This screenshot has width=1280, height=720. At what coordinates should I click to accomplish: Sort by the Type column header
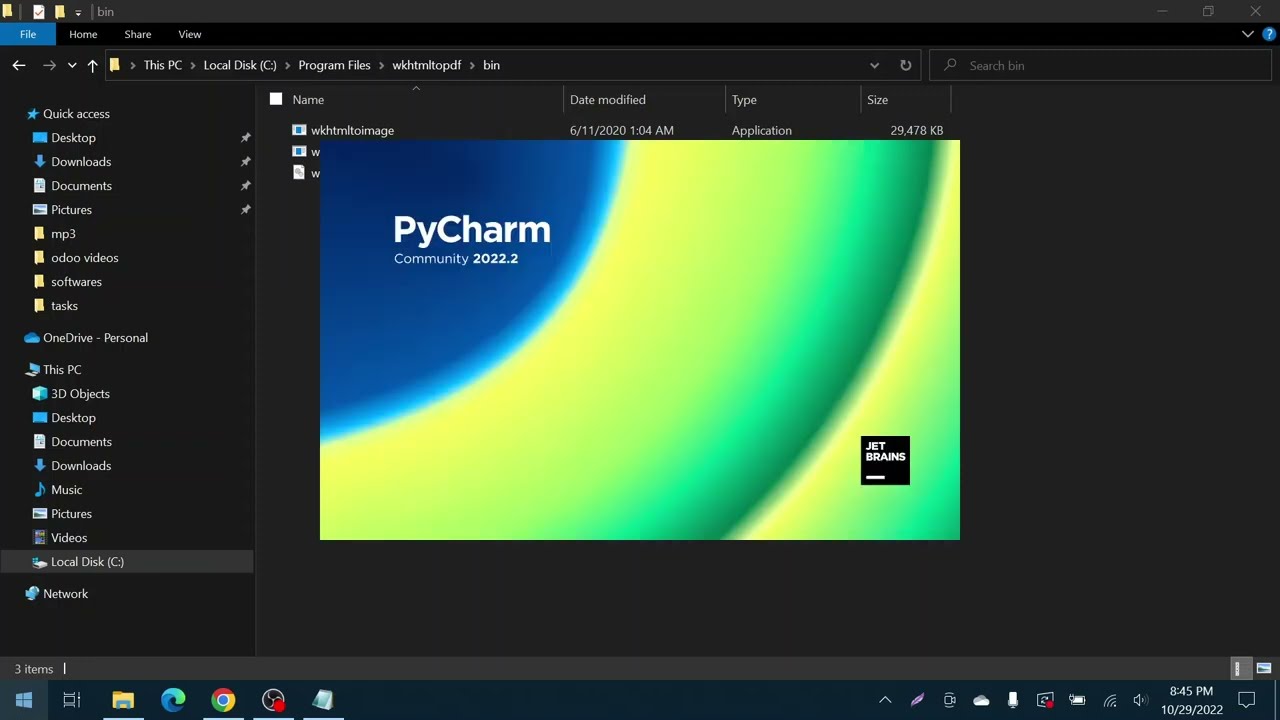(x=744, y=99)
